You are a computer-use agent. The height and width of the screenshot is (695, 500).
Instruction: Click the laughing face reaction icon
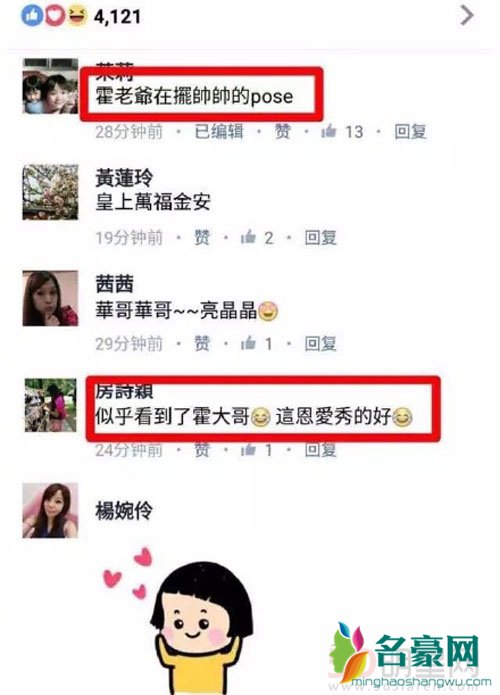(77, 16)
